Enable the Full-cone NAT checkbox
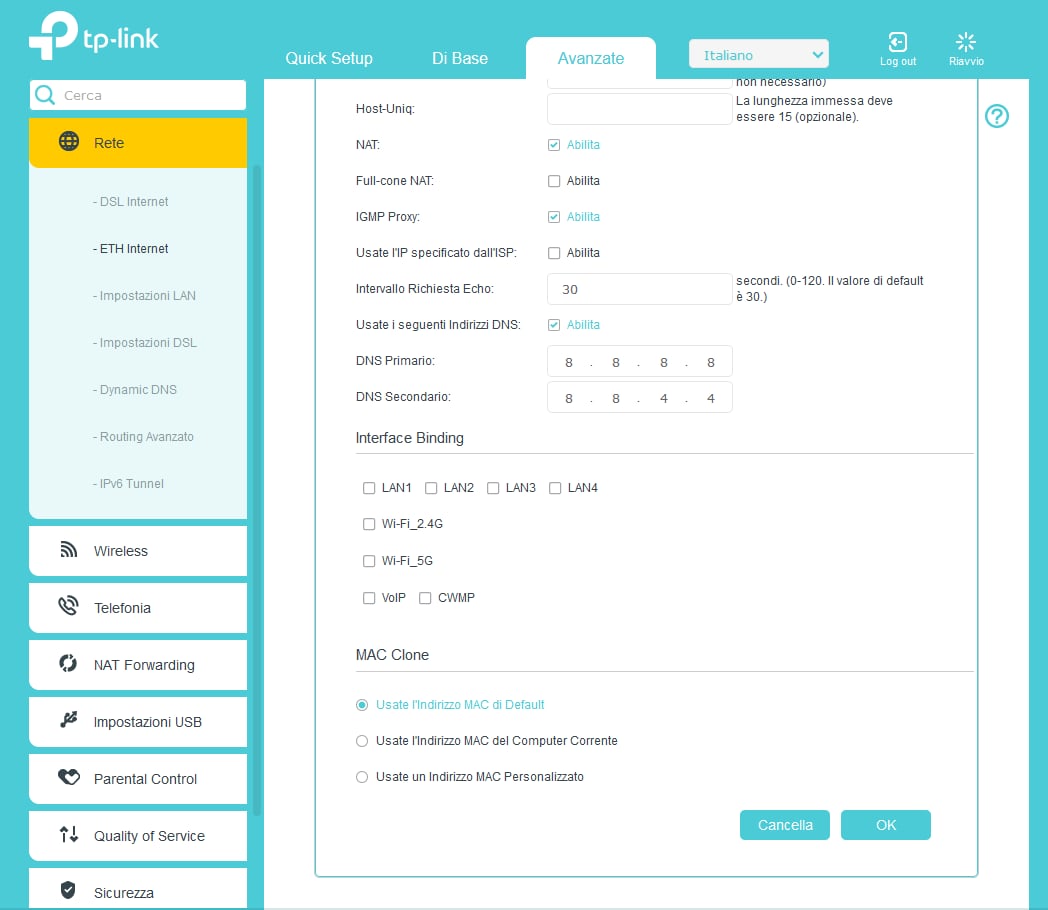Viewport: 1048px width, 910px height. tap(554, 181)
